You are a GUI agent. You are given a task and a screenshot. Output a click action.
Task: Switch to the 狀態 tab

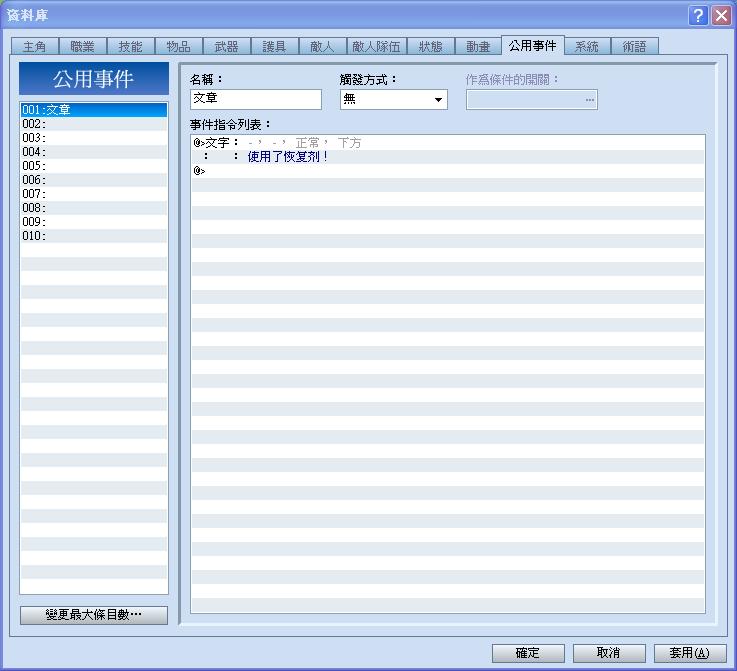coord(431,46)
